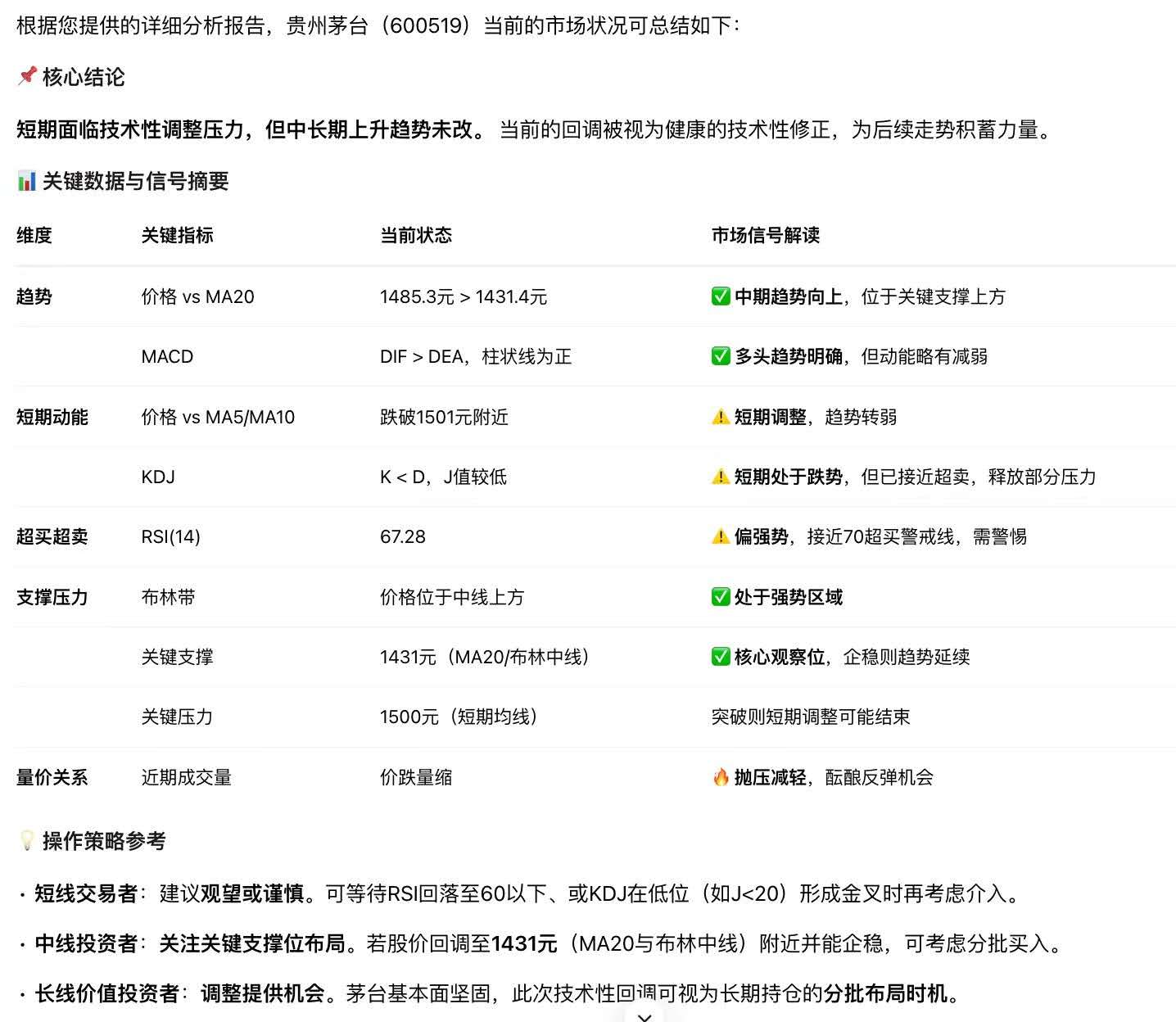The width and height of the screenshot is (1176, 1022).
Task: Click the 市场信号解读 column header
Action: tap(765, 236)
